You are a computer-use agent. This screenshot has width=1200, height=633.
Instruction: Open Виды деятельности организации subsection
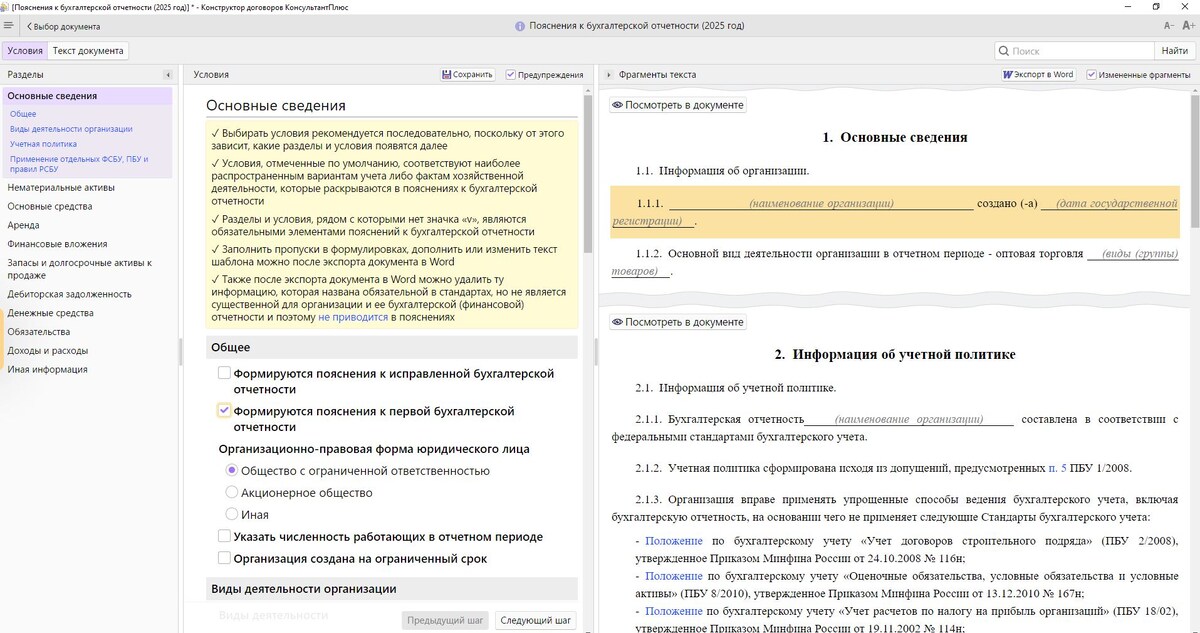coord(71,129)
